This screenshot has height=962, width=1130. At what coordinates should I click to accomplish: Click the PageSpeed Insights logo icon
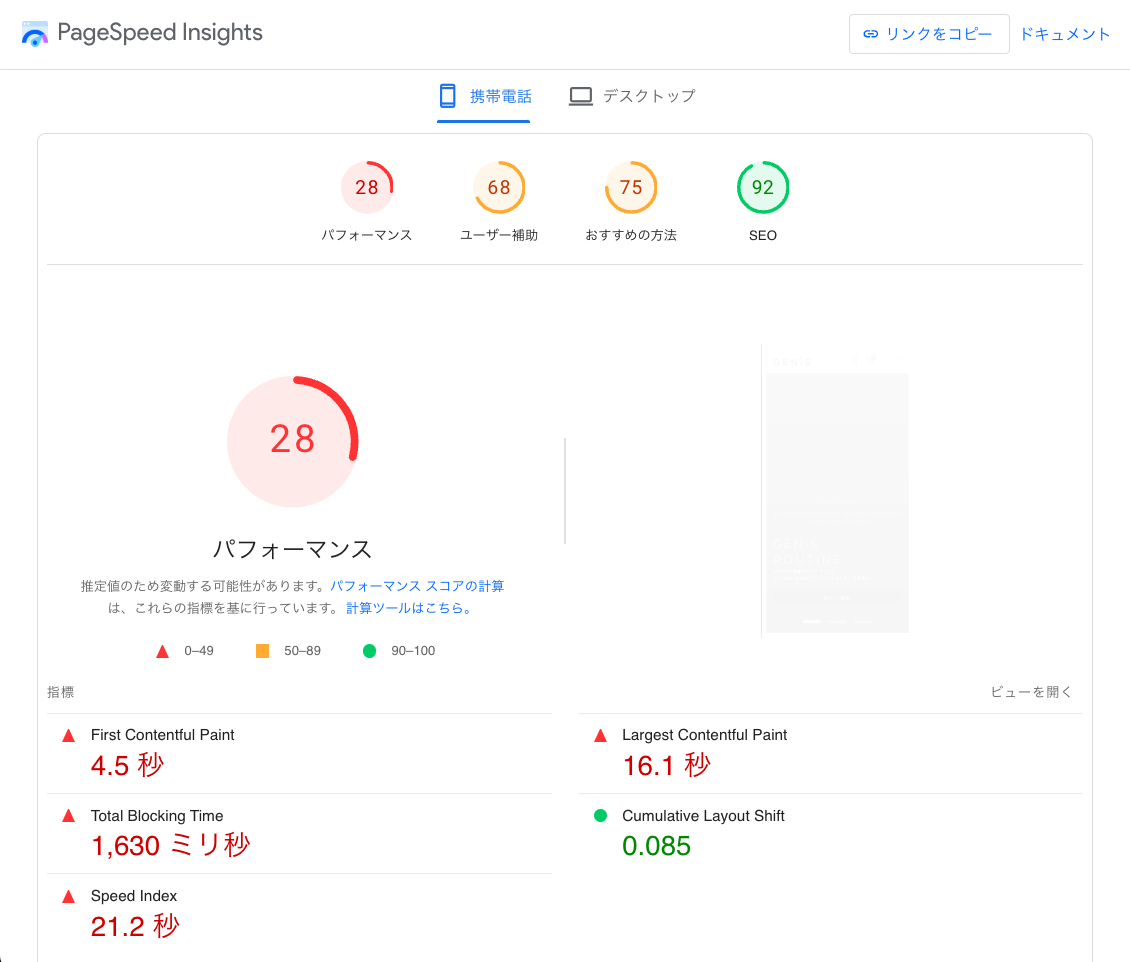pyautogui.click(x=35, y=34)
